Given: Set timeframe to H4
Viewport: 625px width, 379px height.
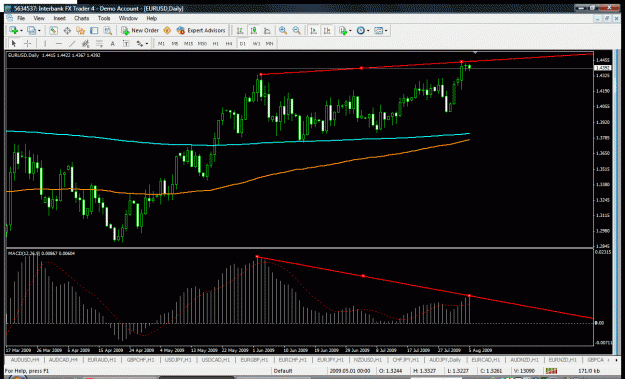Looking at the screenshot, I should pyautogui.click(x=229, y=43).
